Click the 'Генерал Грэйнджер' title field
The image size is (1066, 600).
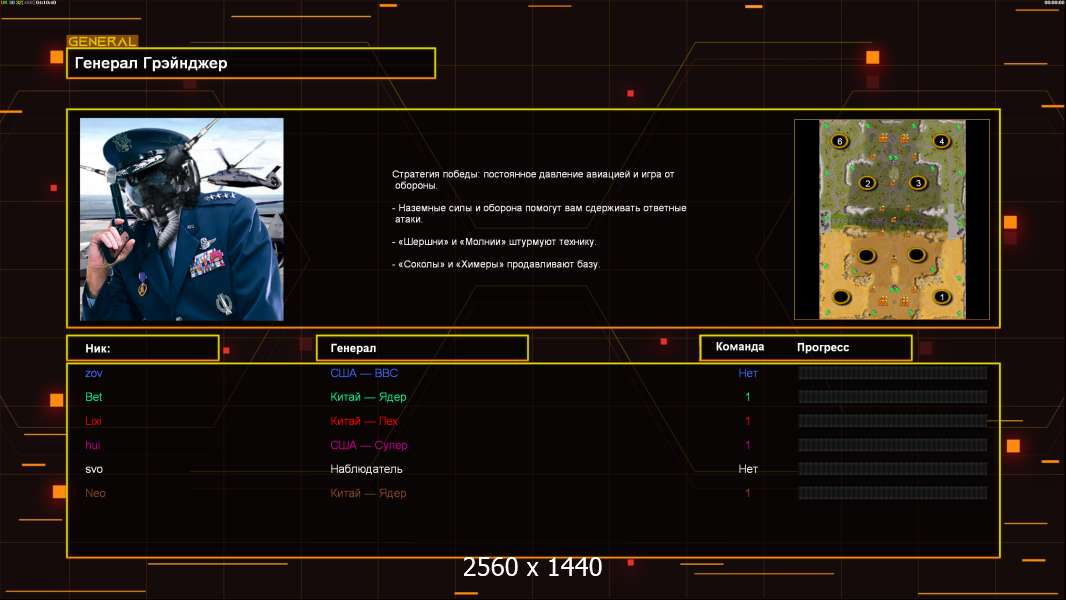(250, 63)
